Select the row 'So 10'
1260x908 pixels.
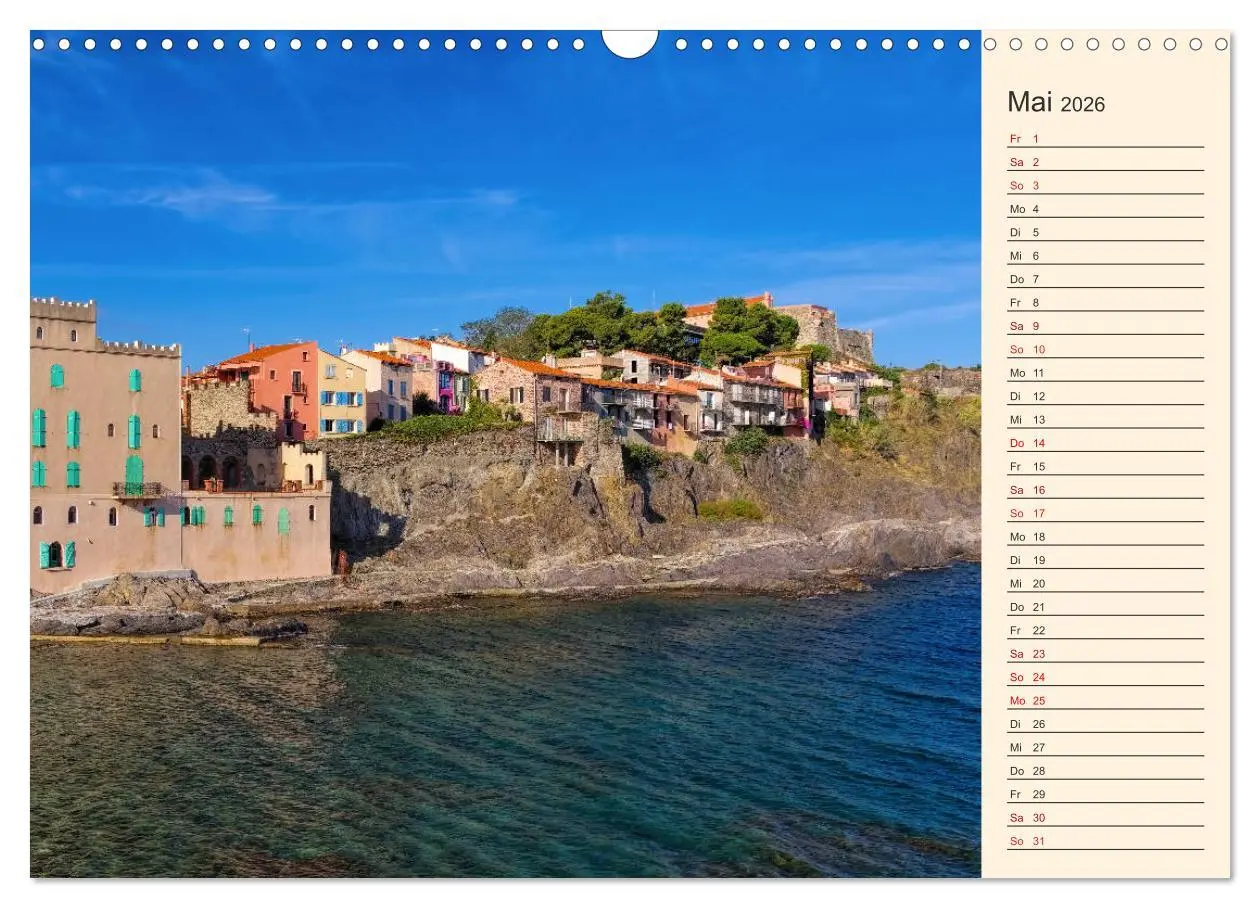[x=1105, y=349]
